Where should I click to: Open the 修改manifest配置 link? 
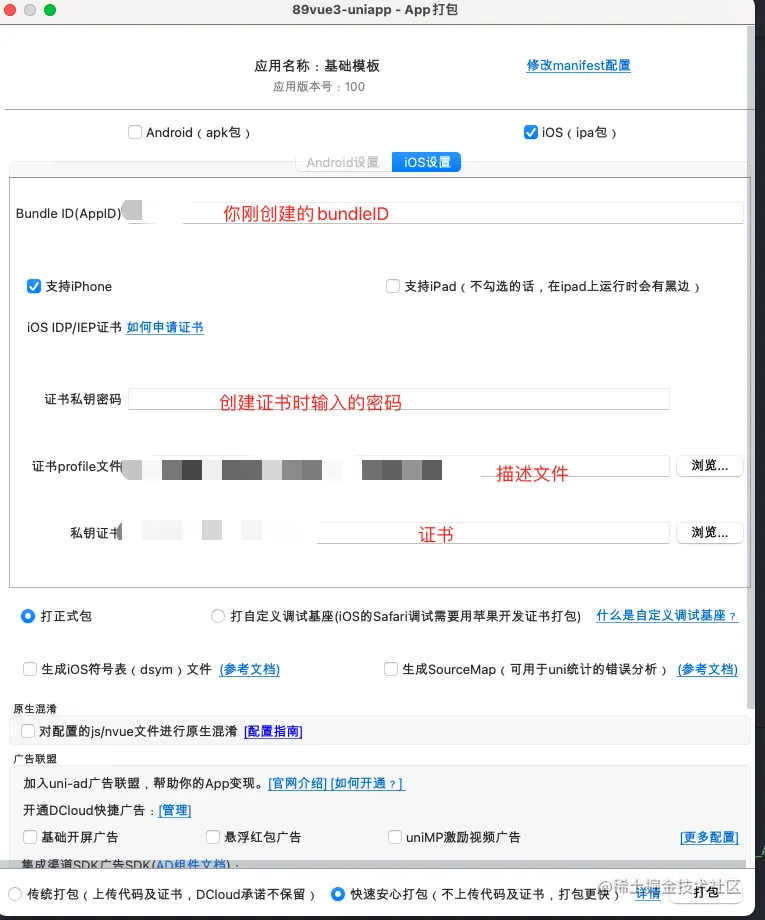578,65
